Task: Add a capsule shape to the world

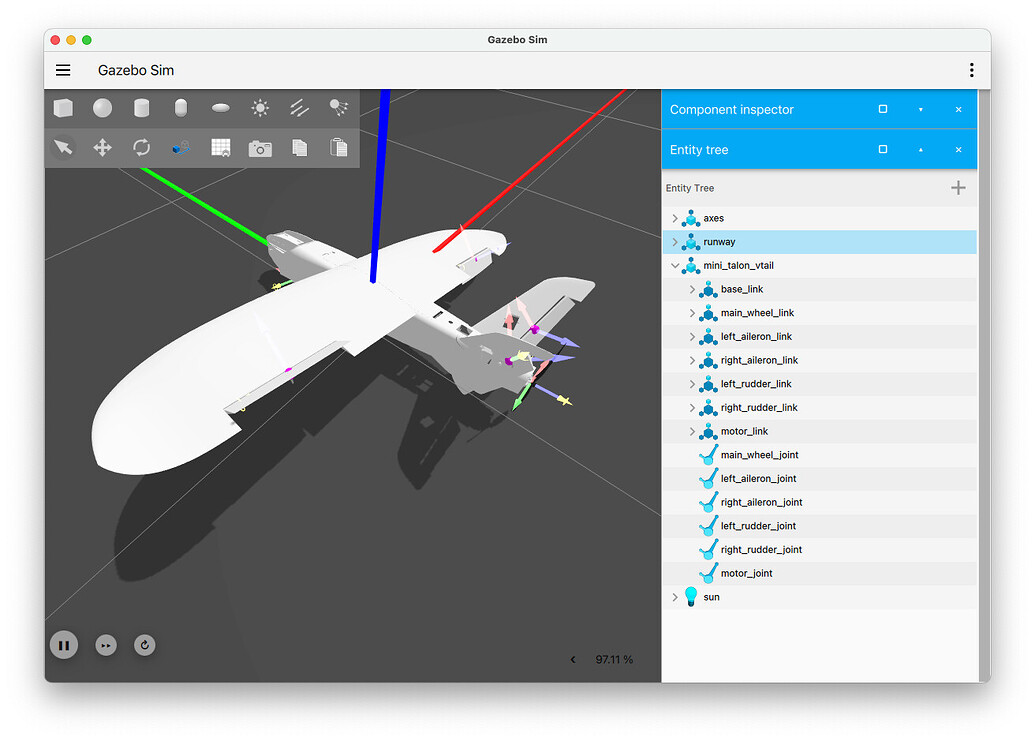Action: coord(181,108)
